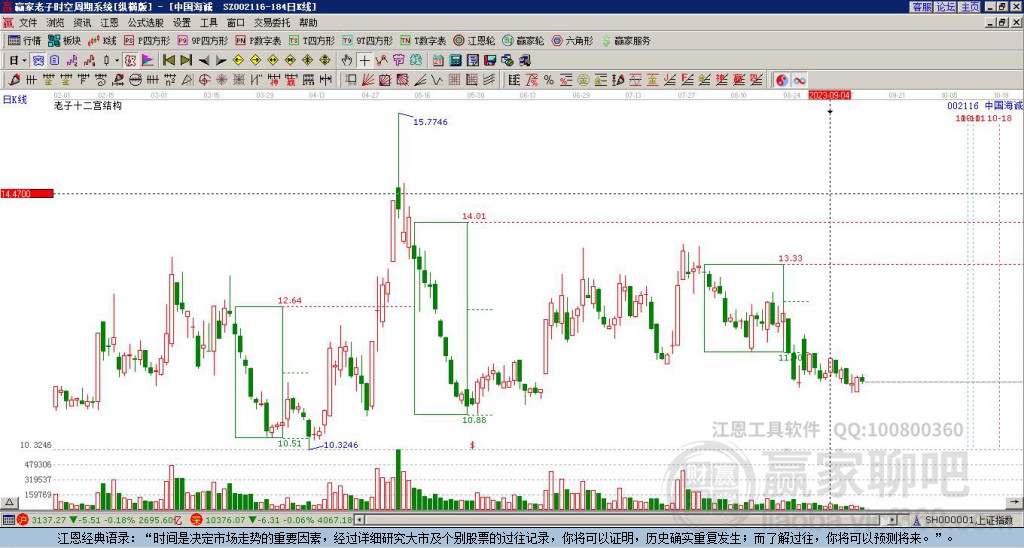Jump to first bar icon

[168, 60]
